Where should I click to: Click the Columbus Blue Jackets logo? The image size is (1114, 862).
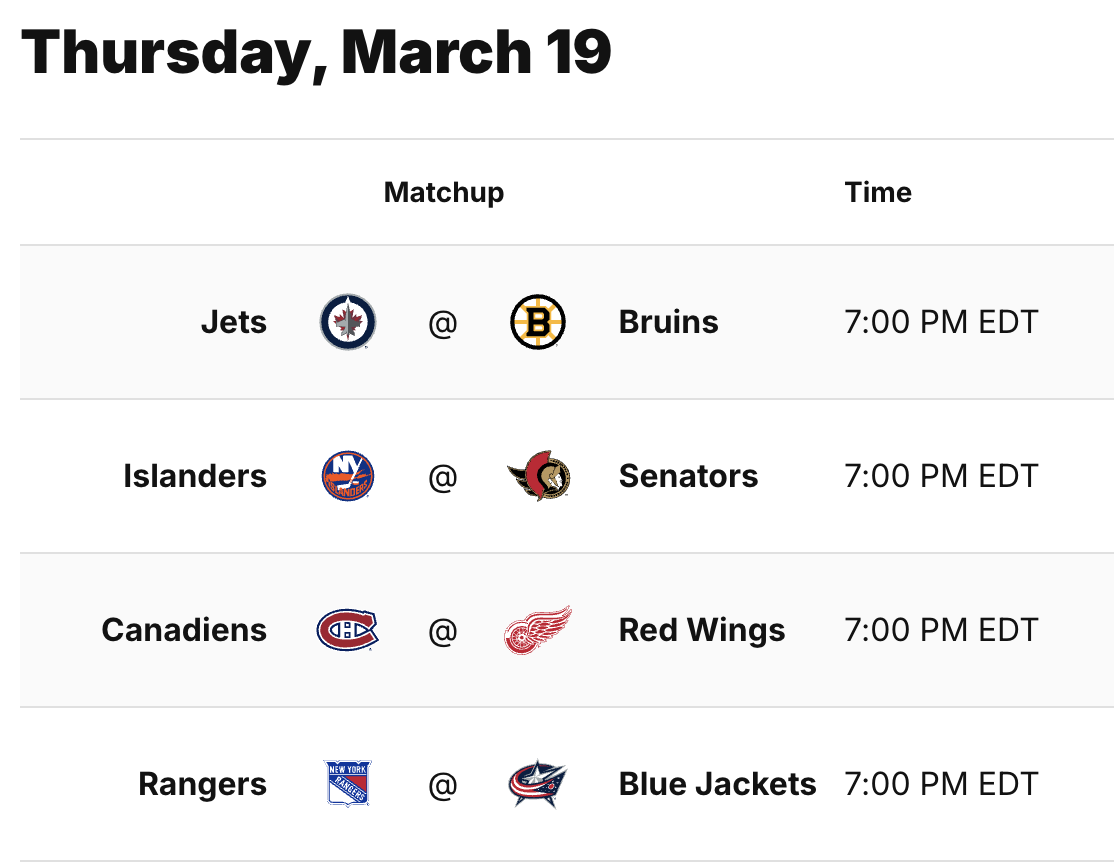(538, 784)
